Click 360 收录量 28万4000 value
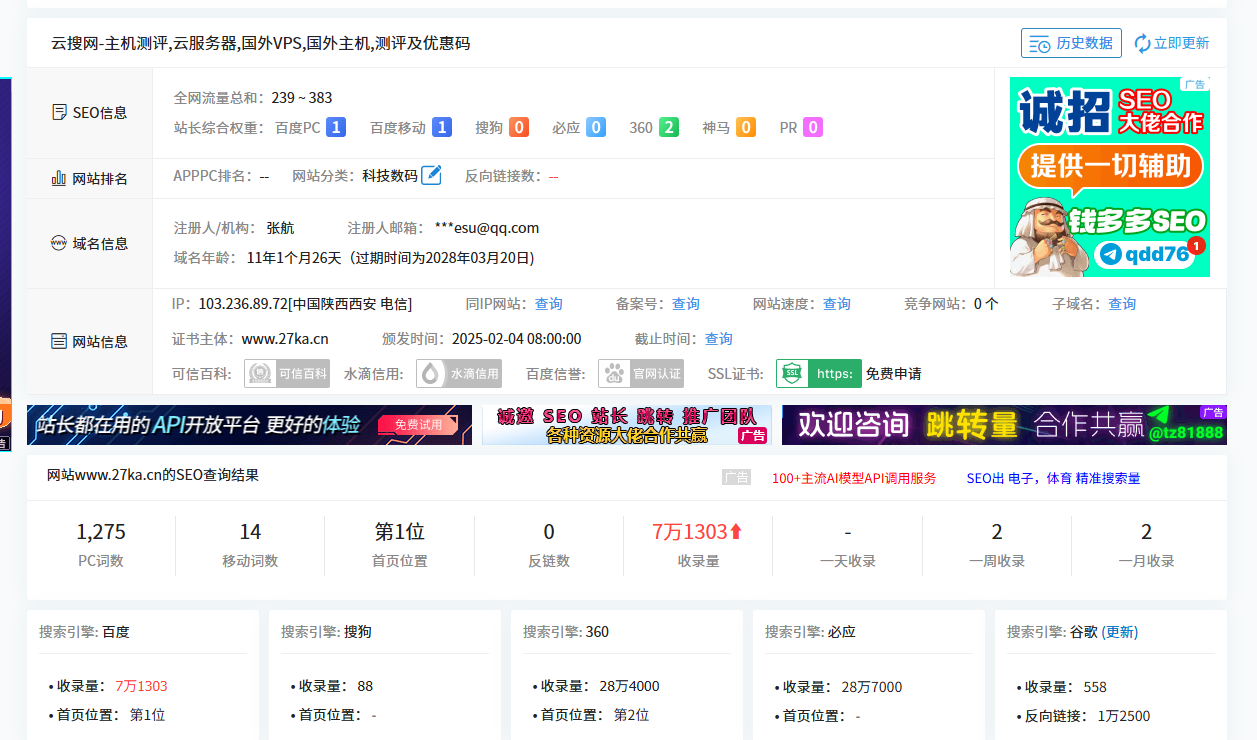 point(629,686)
